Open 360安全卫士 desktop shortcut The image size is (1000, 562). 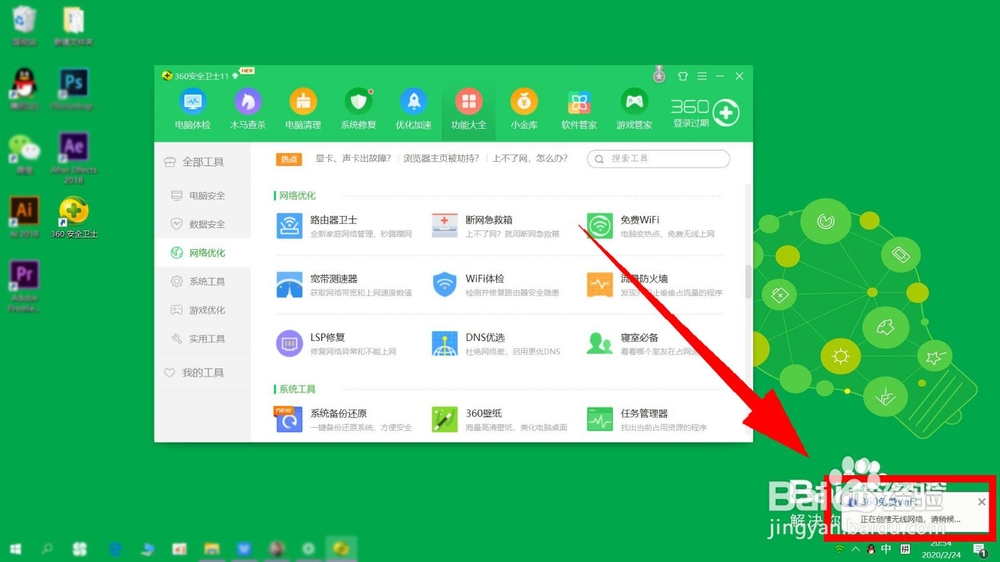(x=73, y=217)
